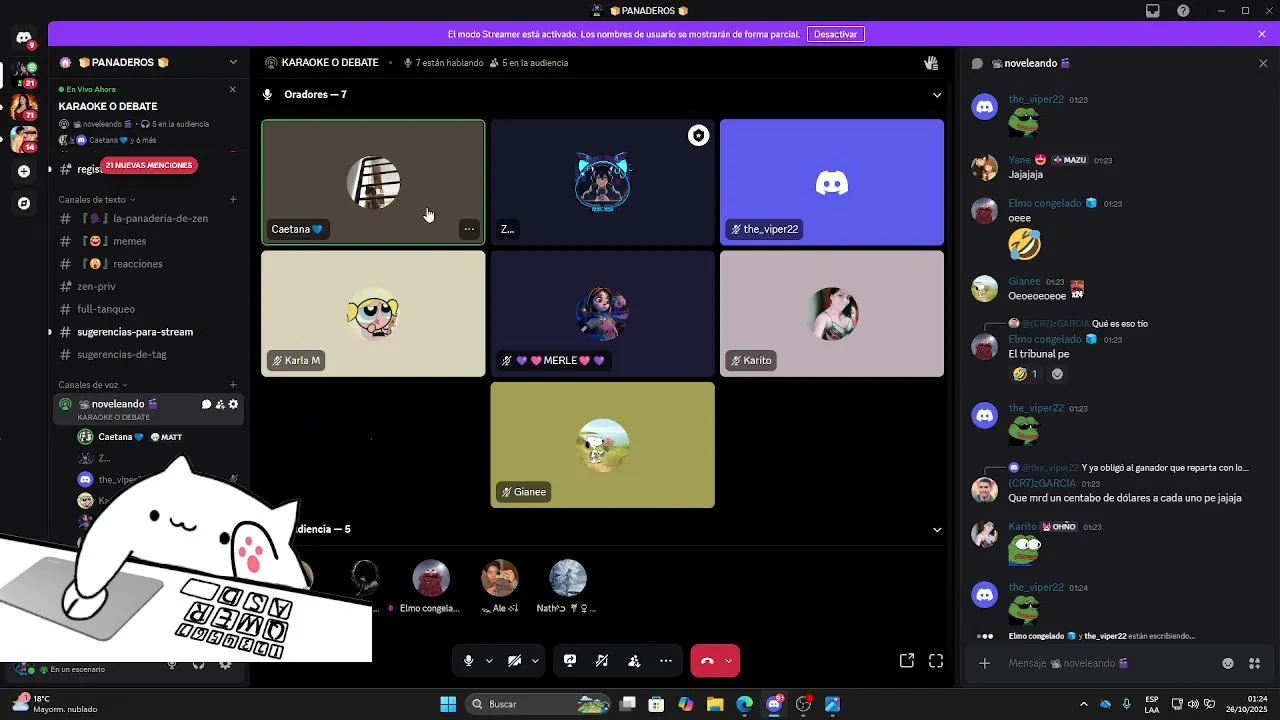This screenshot has width=1280, height=720.
Task: Open Discord inbox icon in title bar
Action: 1153,11
